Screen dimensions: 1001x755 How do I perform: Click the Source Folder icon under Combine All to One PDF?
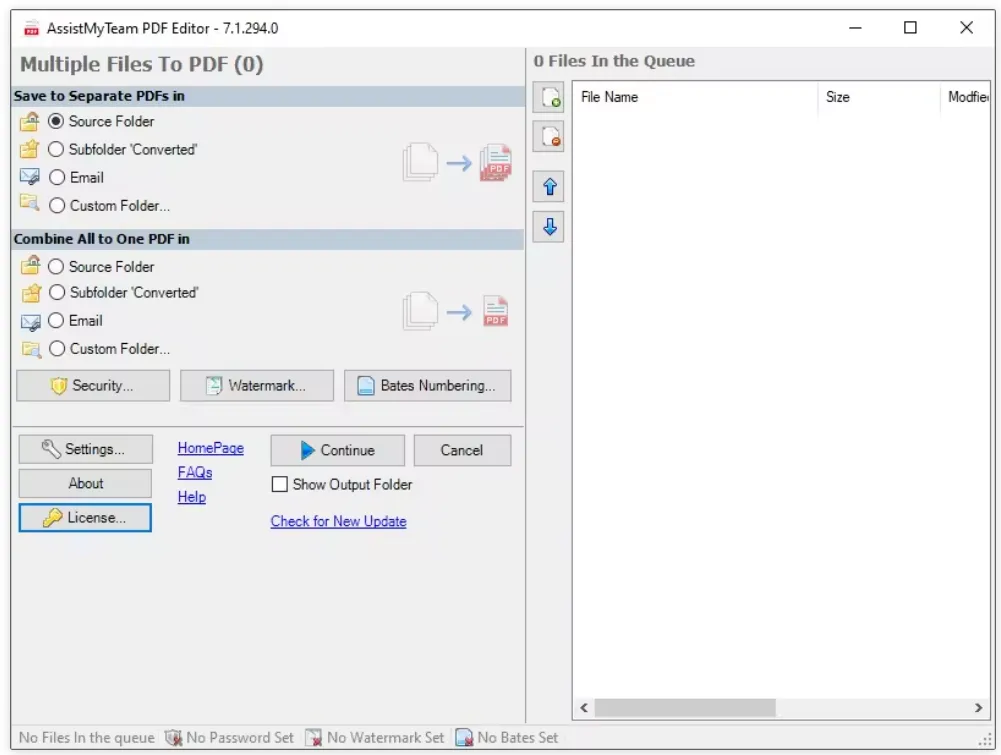[30, 265]
